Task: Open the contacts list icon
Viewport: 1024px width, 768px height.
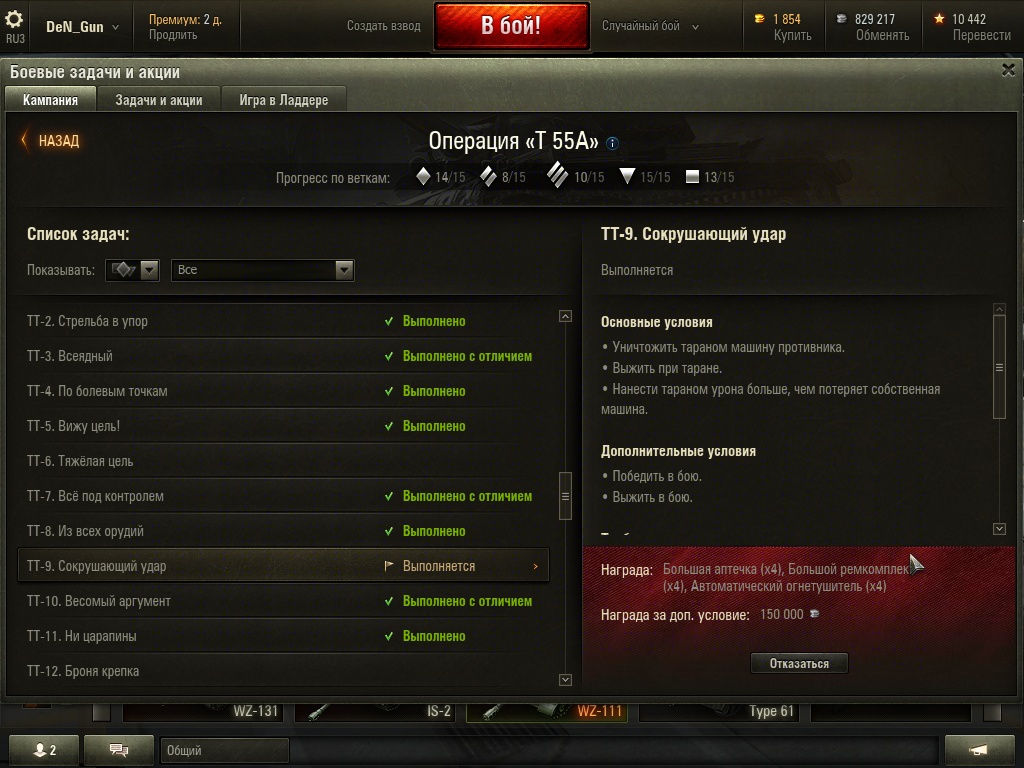Action: (x=44, y=750)
